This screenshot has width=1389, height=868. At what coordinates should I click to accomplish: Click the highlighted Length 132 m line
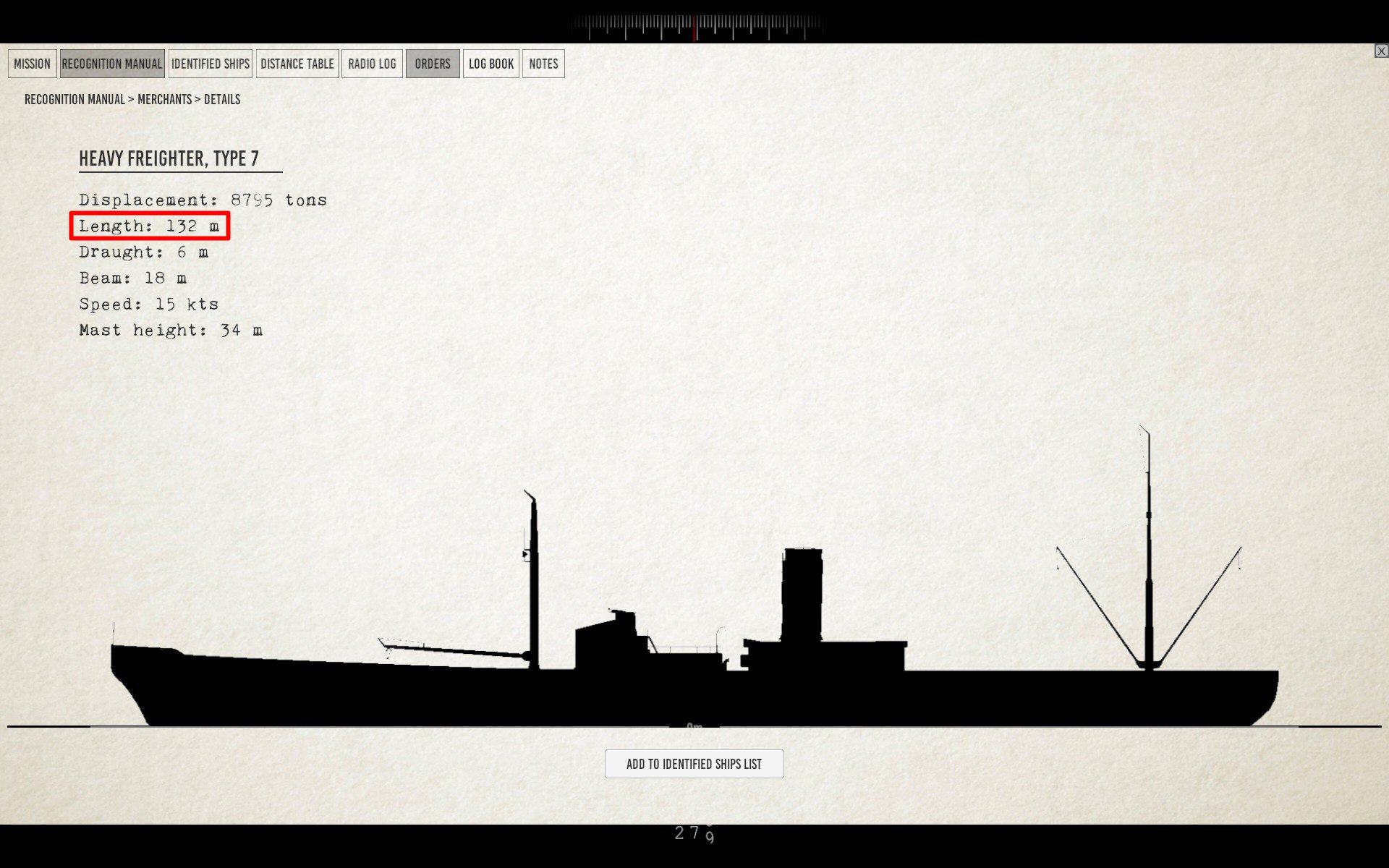pyautogui.click(x=149, y=226)
